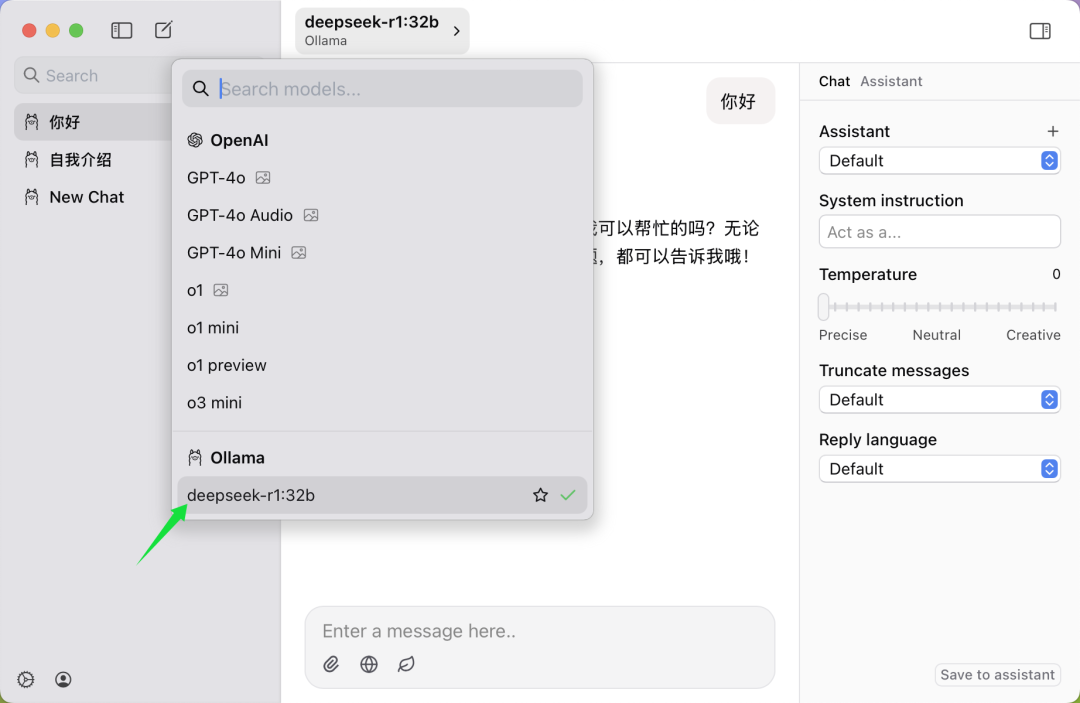Switch to the Assistant tab
This screenshot has width=1080, height=703.
click(x=891, y=81)
